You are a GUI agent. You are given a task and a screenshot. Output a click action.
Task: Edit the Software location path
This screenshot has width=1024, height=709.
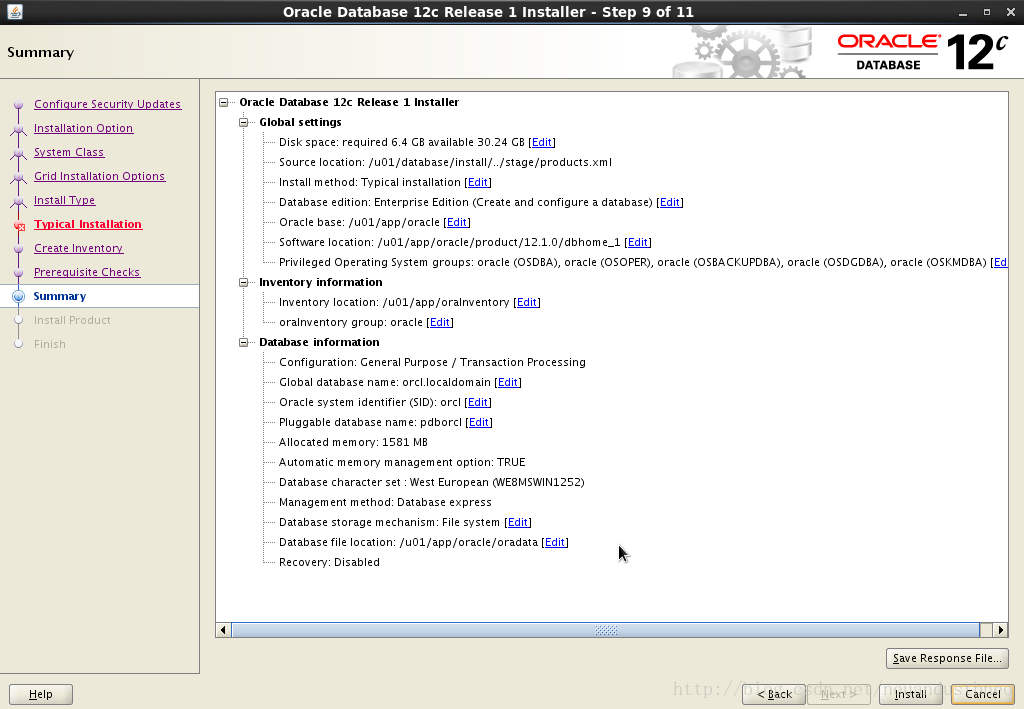tap(637, 242)
